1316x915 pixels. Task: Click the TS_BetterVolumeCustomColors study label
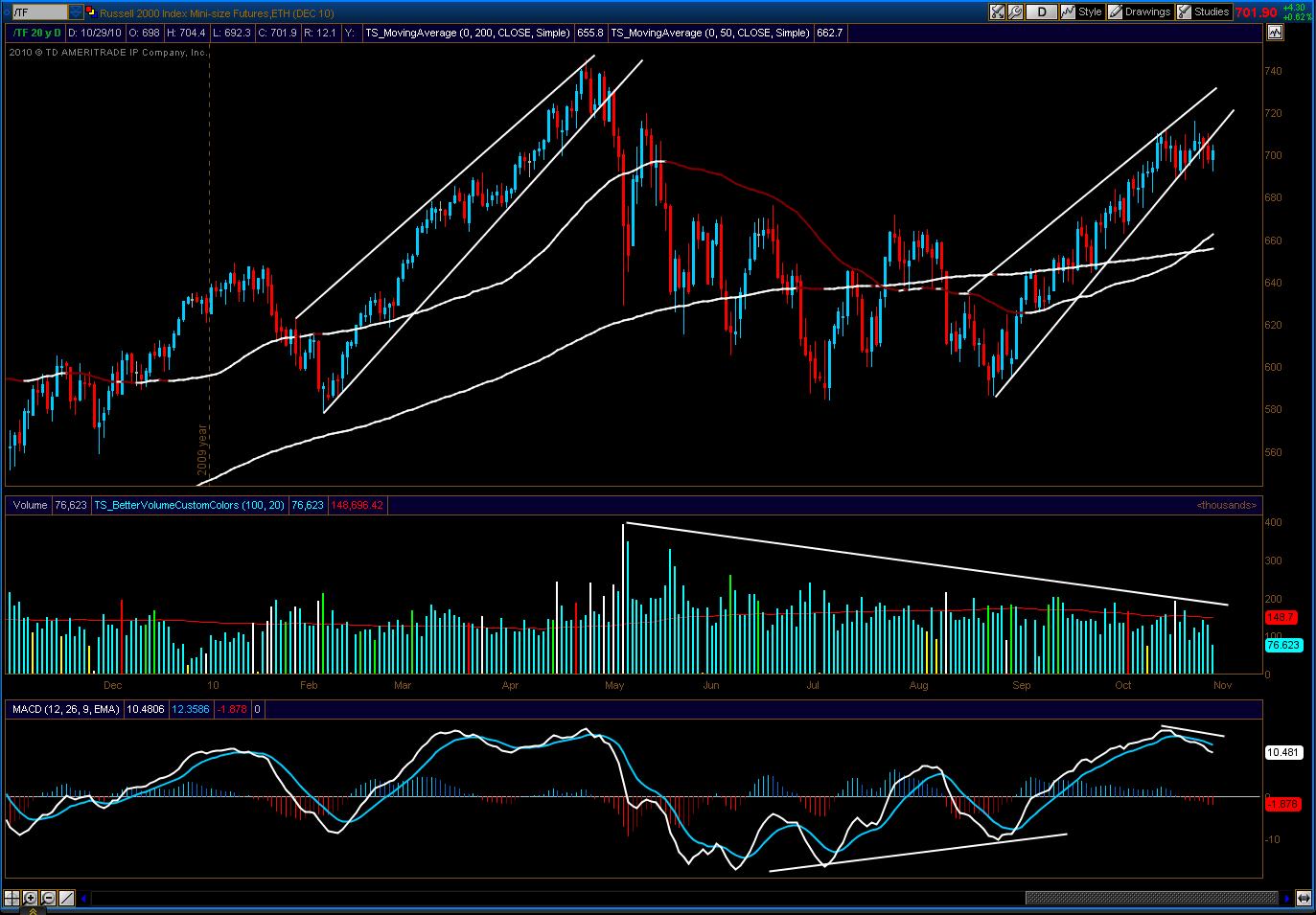pos(189,505)
